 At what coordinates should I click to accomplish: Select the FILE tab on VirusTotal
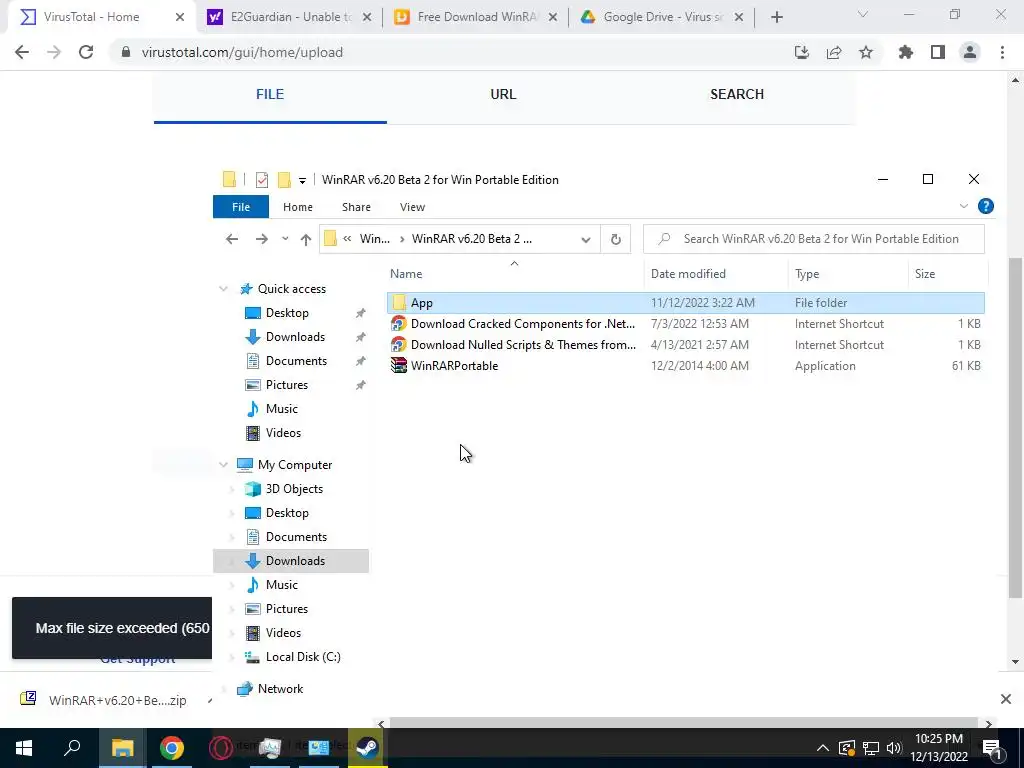point(270,94)
